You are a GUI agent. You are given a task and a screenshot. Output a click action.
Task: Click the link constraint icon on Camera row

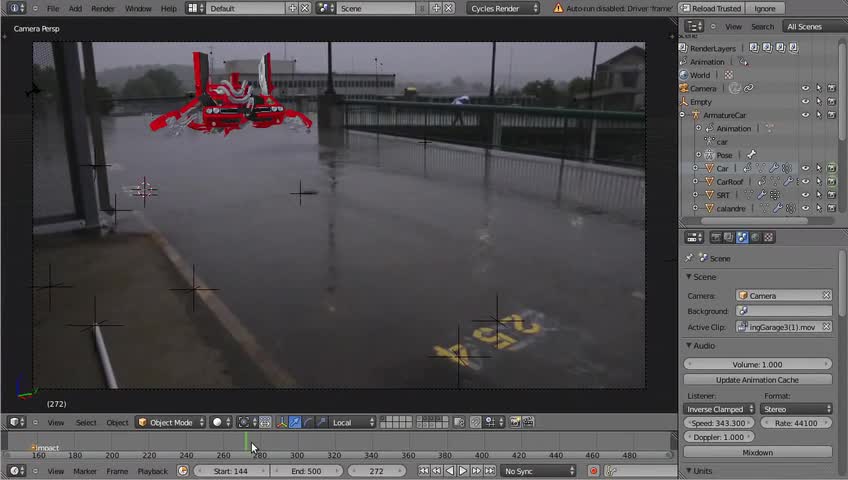point(748,88)
